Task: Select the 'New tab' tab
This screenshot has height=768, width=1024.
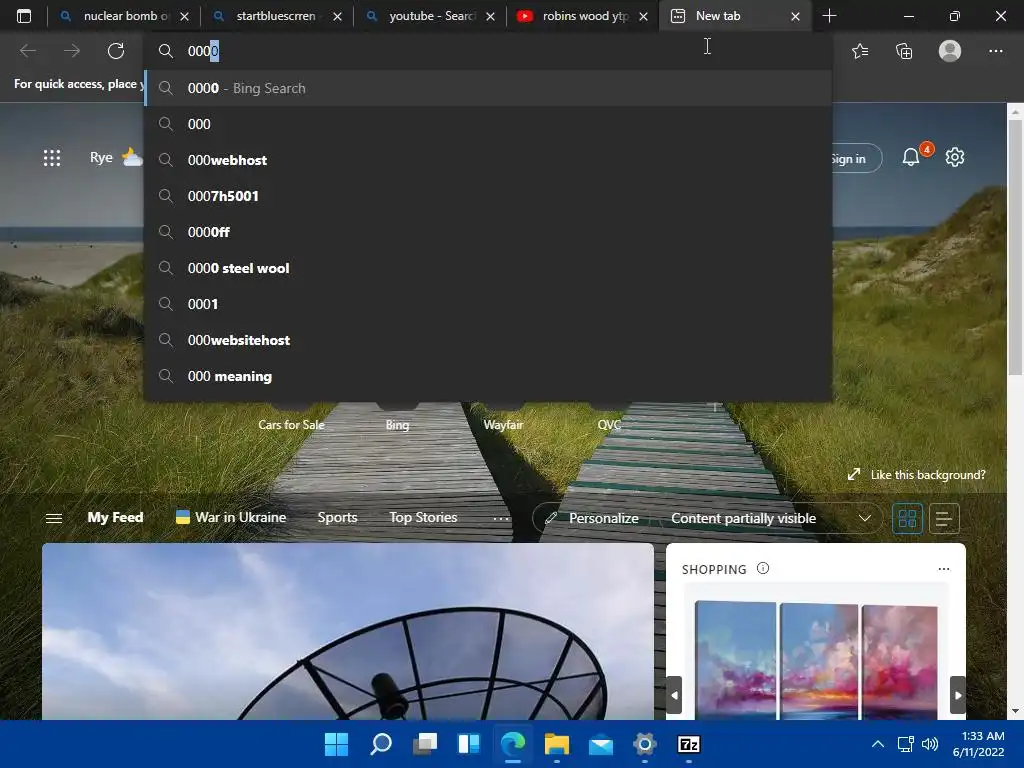Action: (735, 16)
